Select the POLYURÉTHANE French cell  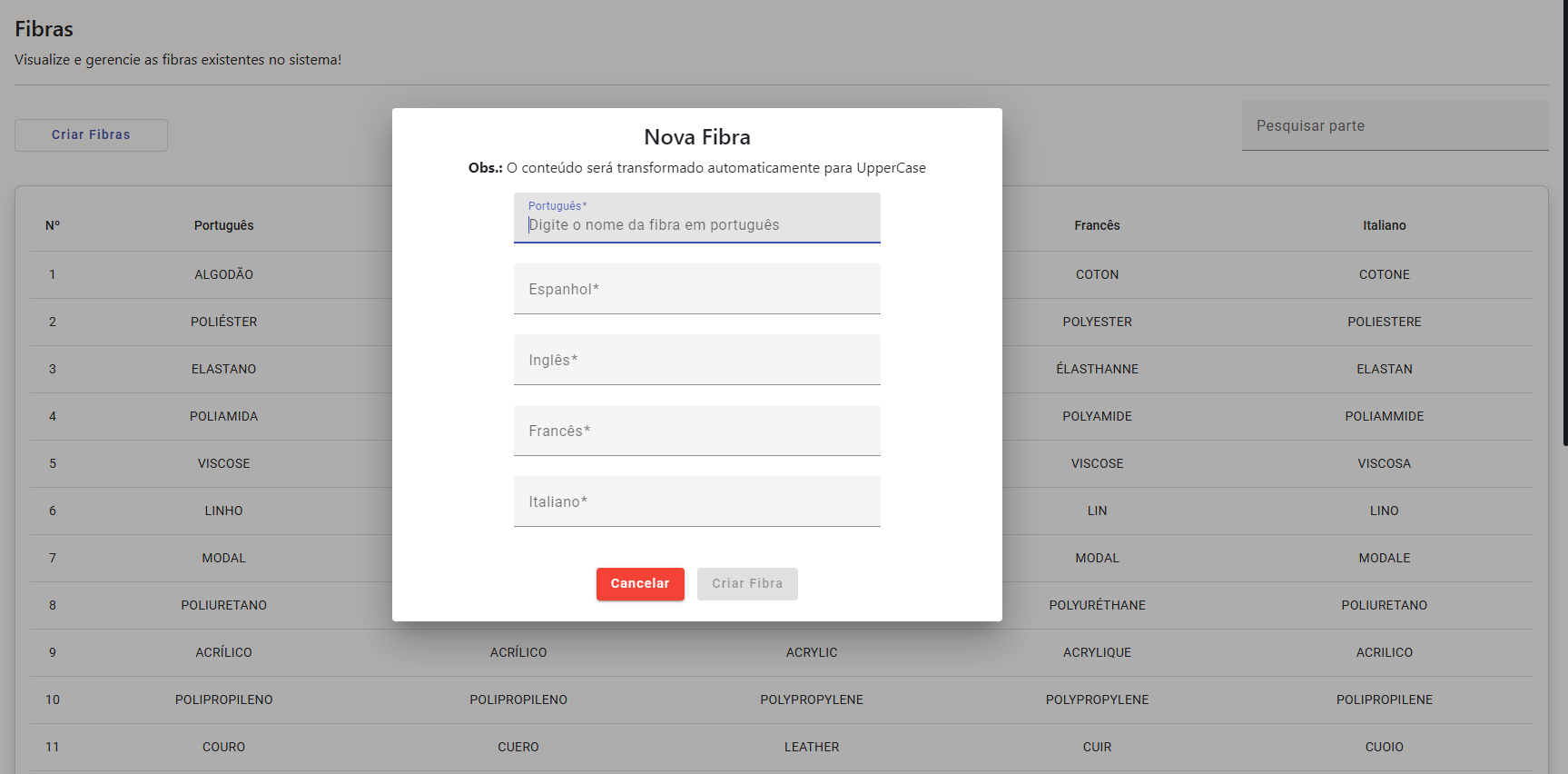[1097, 605]
